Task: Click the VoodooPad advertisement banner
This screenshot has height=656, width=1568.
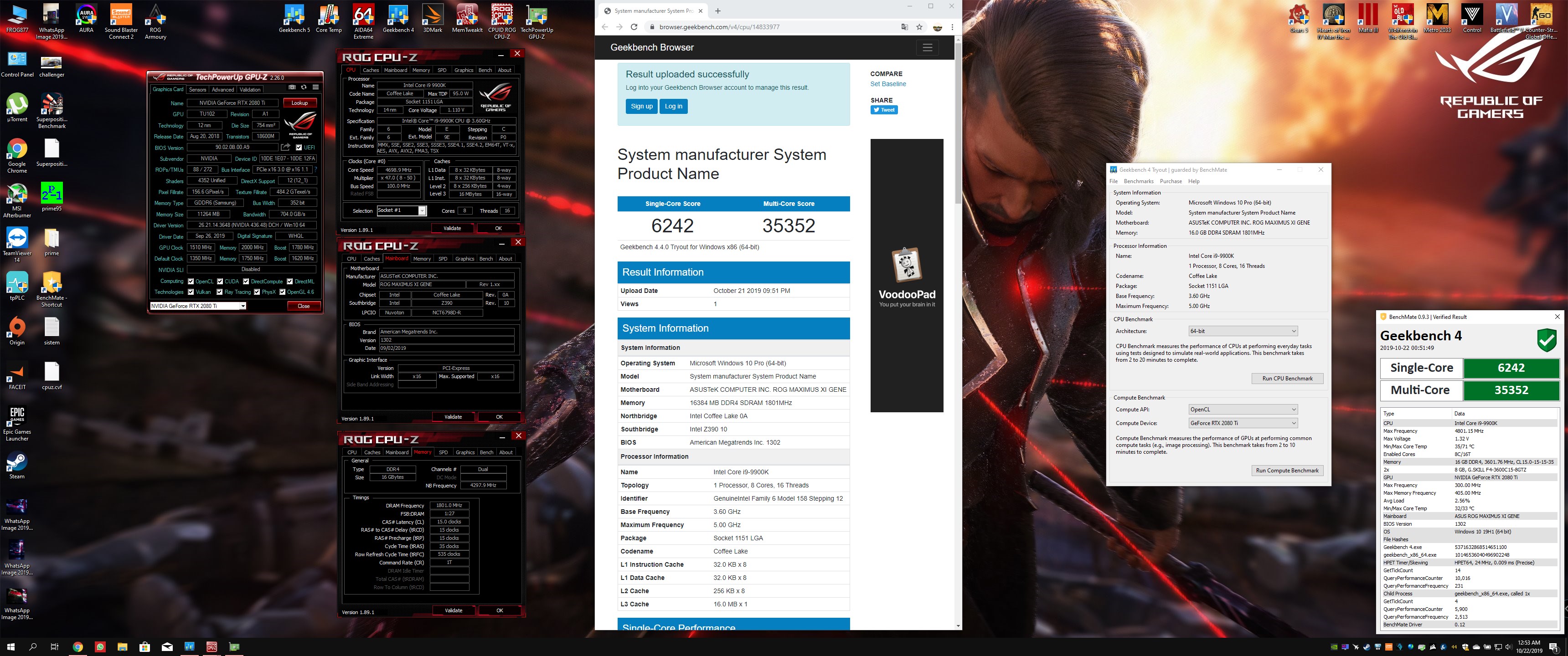Action: [x=906, y=275]
